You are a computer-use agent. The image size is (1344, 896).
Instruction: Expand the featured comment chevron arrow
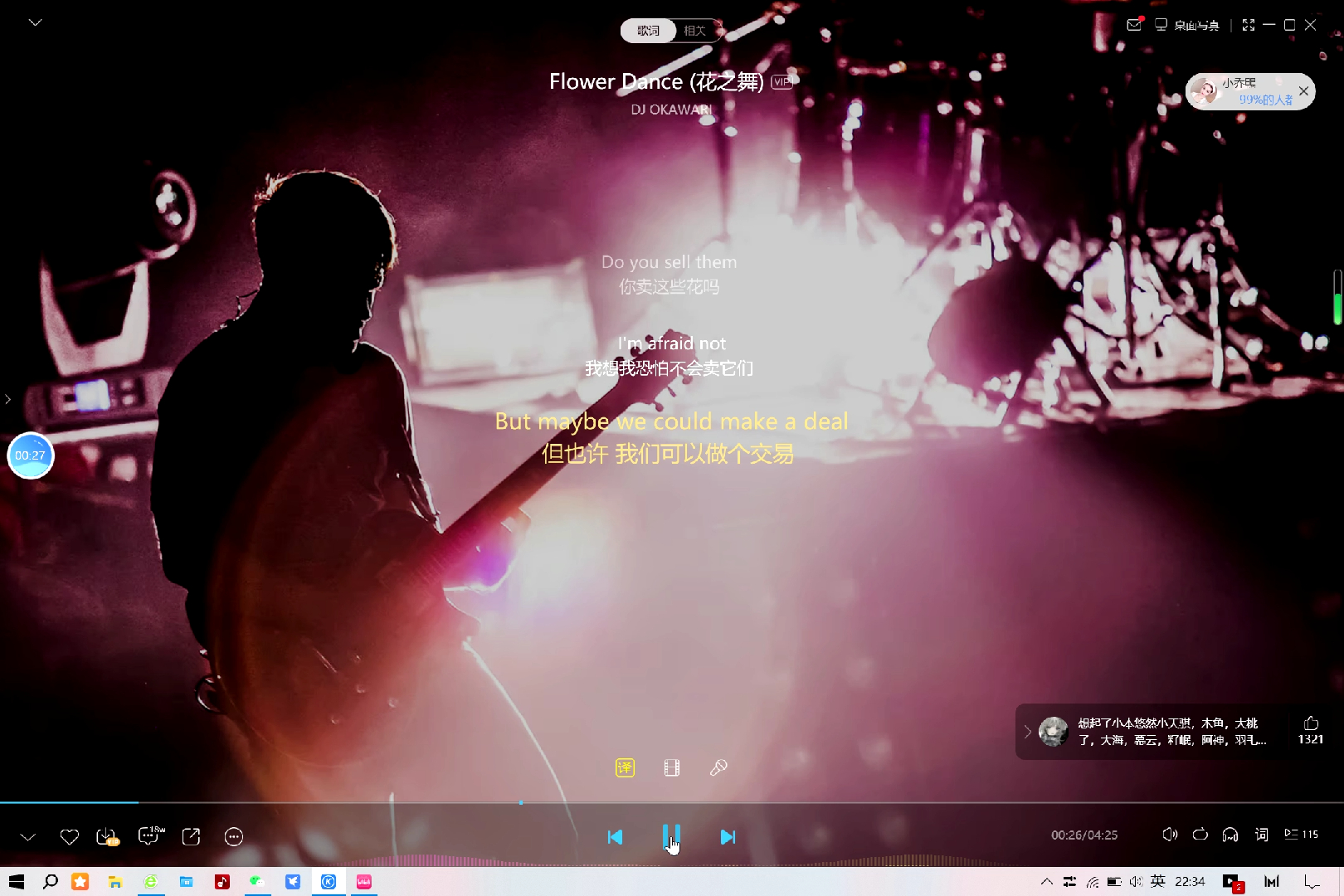pos(1028,732)
